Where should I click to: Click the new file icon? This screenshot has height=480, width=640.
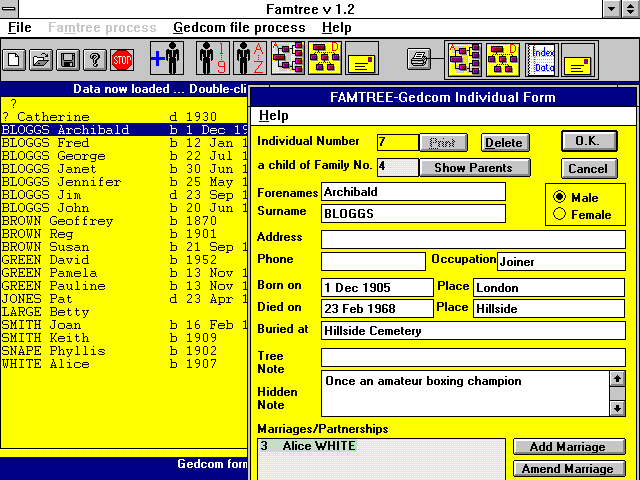tap(15, 60)
